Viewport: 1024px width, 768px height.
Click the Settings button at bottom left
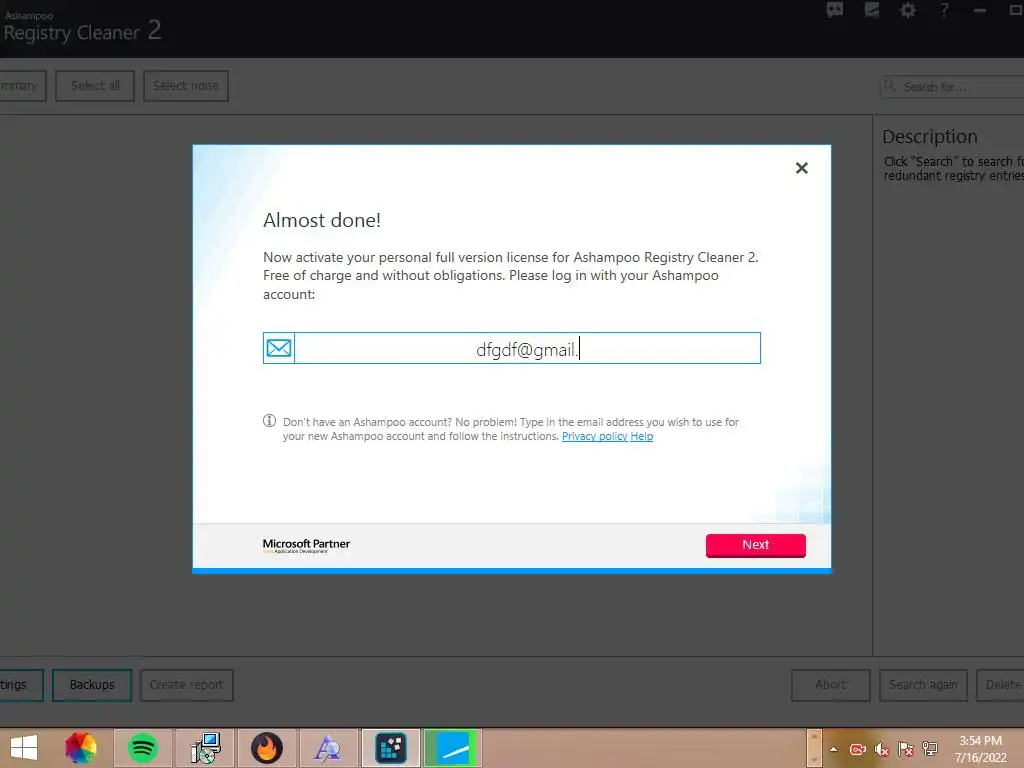pos(21,685)
